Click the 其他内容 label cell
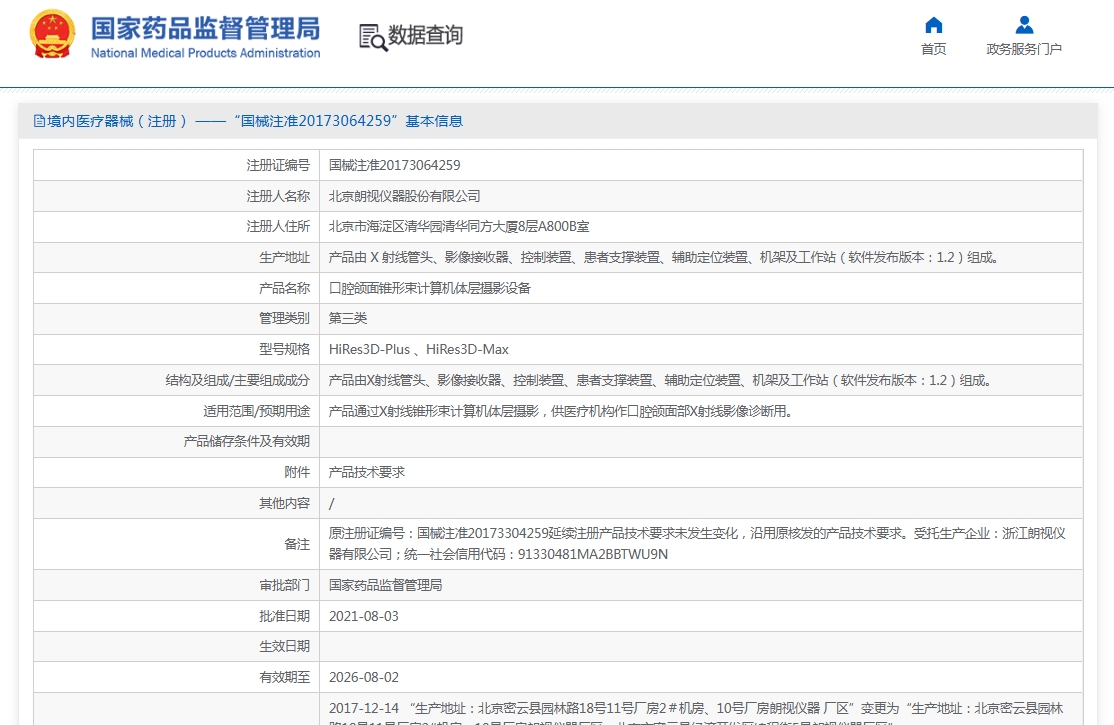This screenshot has height=725, width=1114. point(176,503)
